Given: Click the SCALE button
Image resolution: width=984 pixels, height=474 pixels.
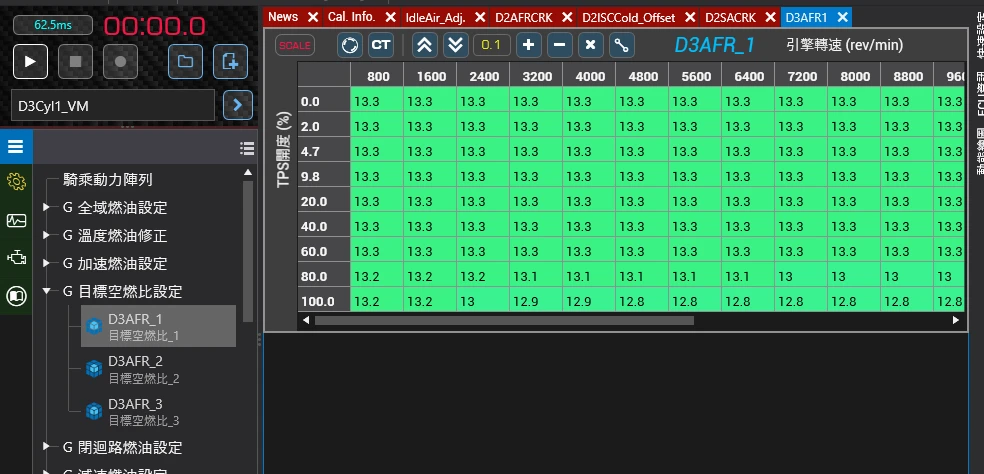Looking at the screenshot, I should coord(295,45).
